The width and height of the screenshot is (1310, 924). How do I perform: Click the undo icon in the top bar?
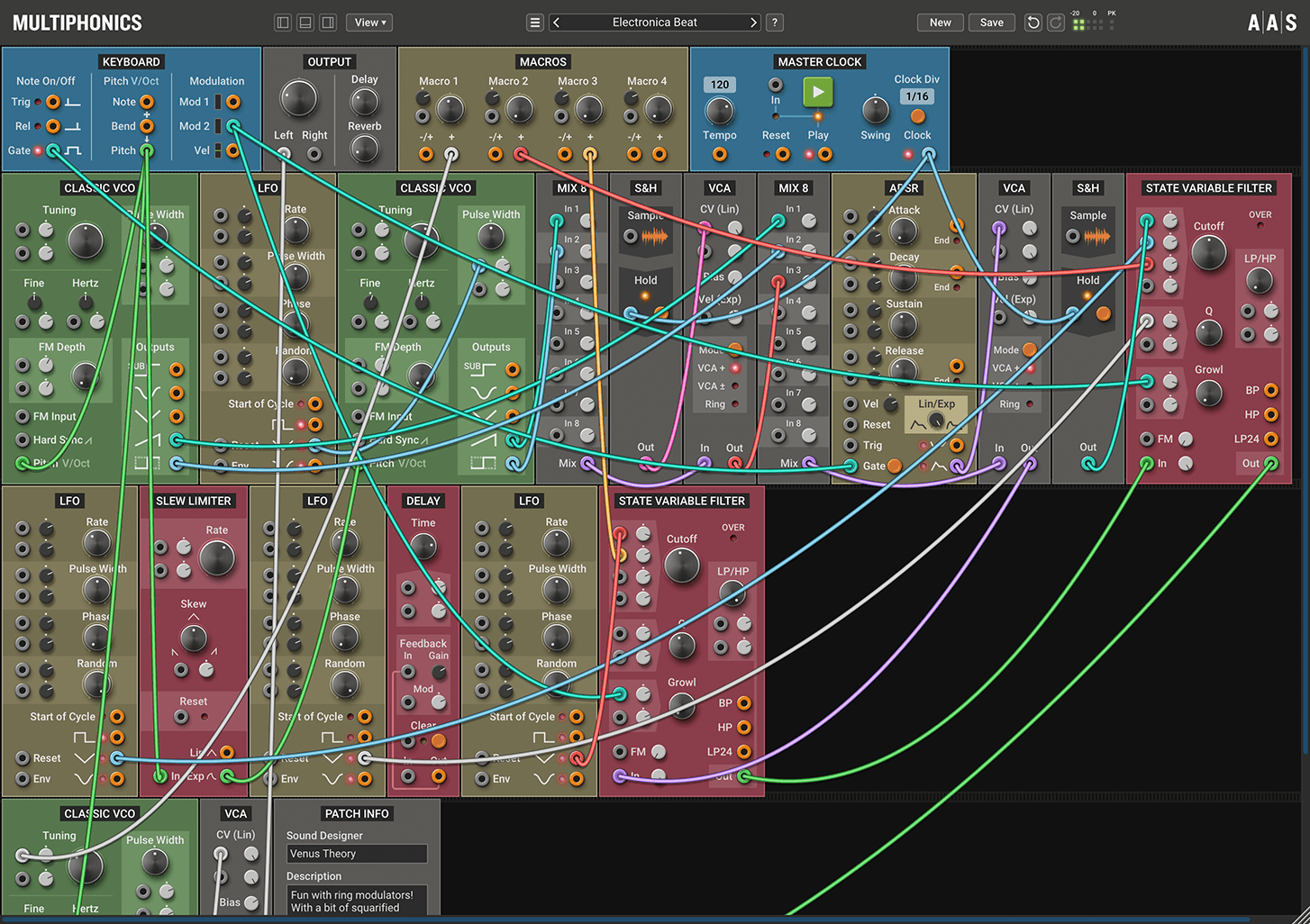pyautogui.click(x=1033, y=22)
